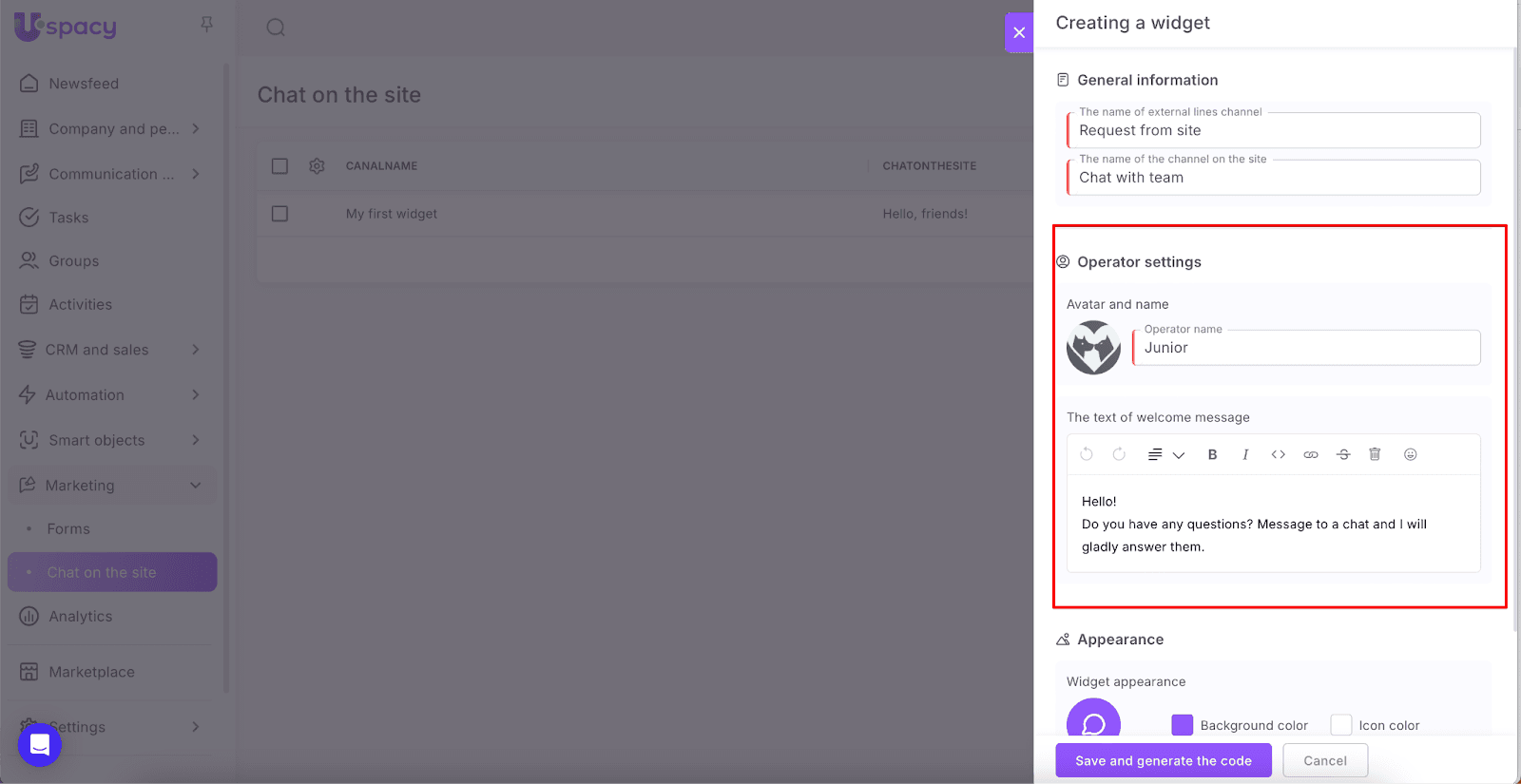This screenshot has width=1521, height=784.
Task: Click the Bold formatting icon
Action: click(1212, 455)
